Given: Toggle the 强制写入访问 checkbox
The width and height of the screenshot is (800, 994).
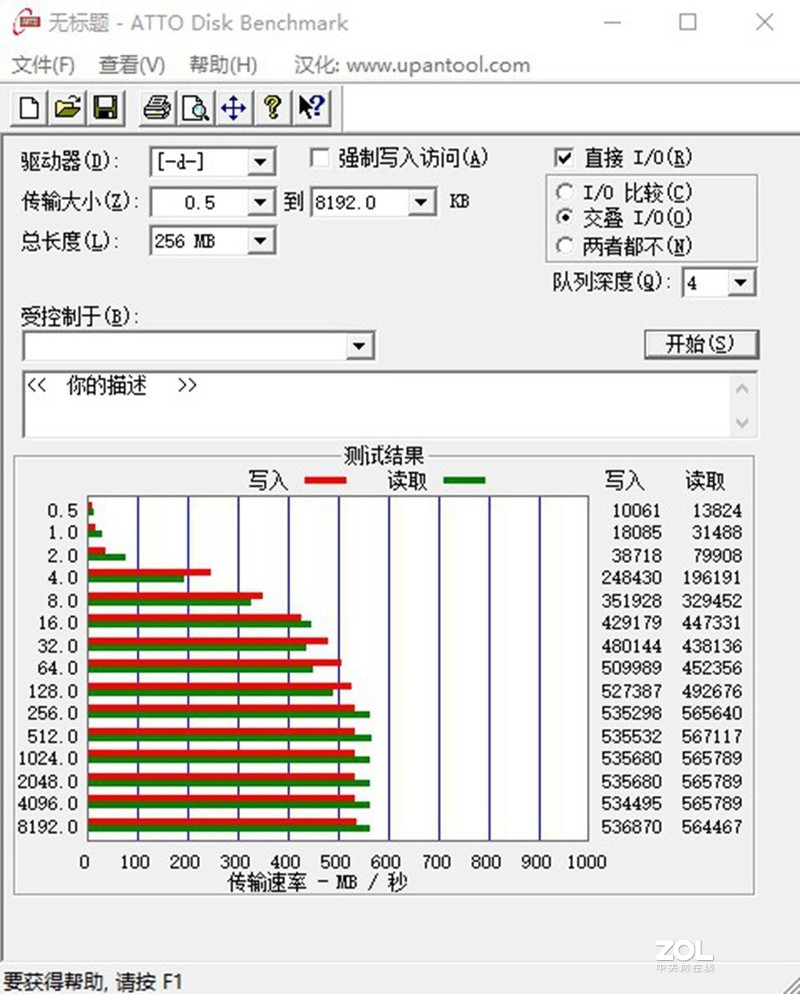Looking at the screenshot, I should 320,157.
